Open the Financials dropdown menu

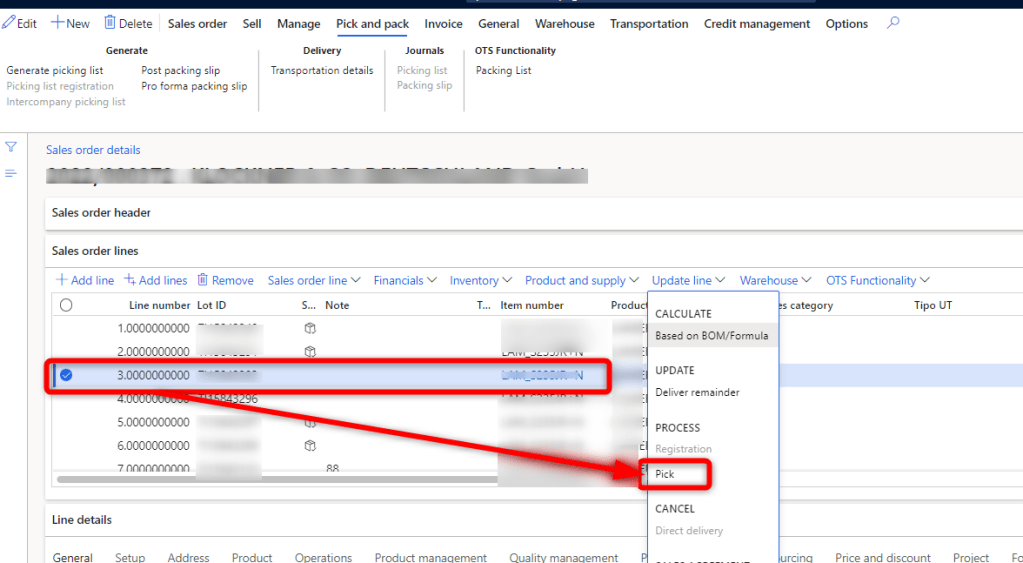click(x=405, y=281)
